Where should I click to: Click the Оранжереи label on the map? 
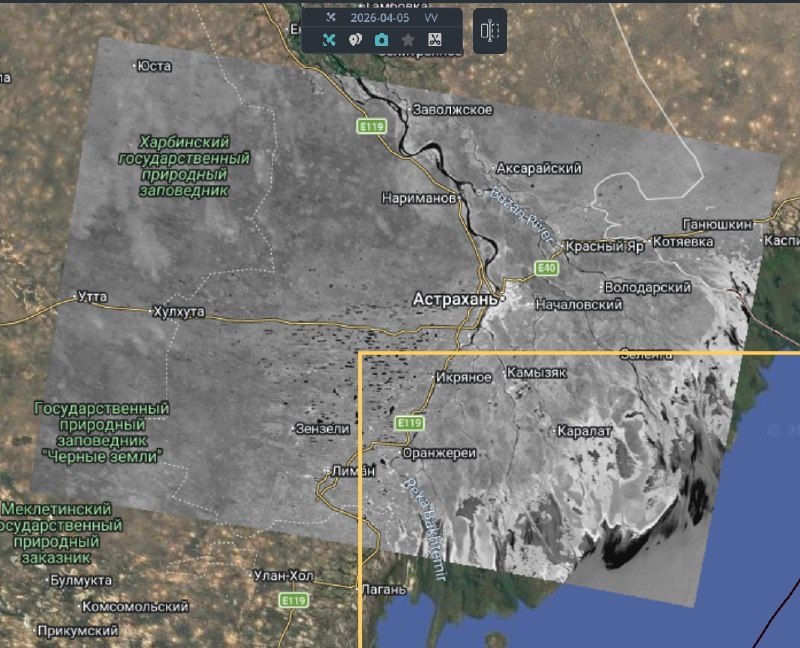pyautogui.click(x=437, y=452)
